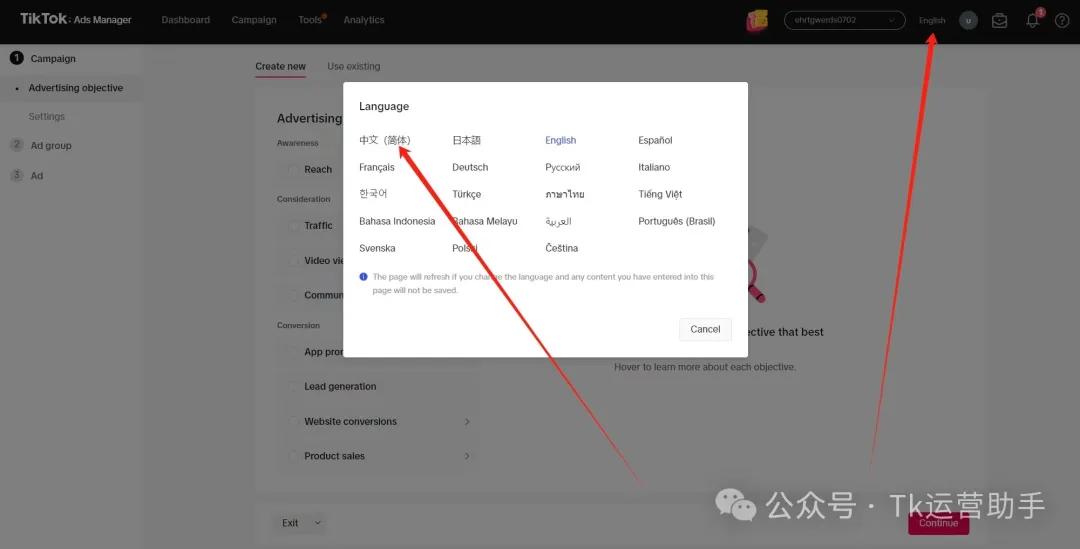The width and height of the screenshot is (1080, 549).
Task: Click the TikTok Ads Manager logo
Action: [x=75, y=19]
